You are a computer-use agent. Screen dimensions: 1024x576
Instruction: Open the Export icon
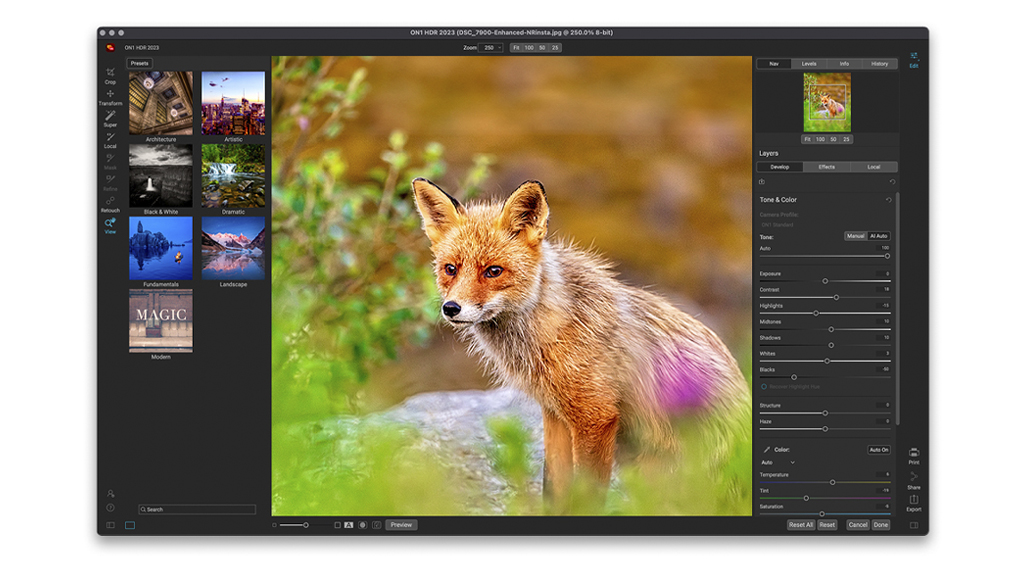914,501
